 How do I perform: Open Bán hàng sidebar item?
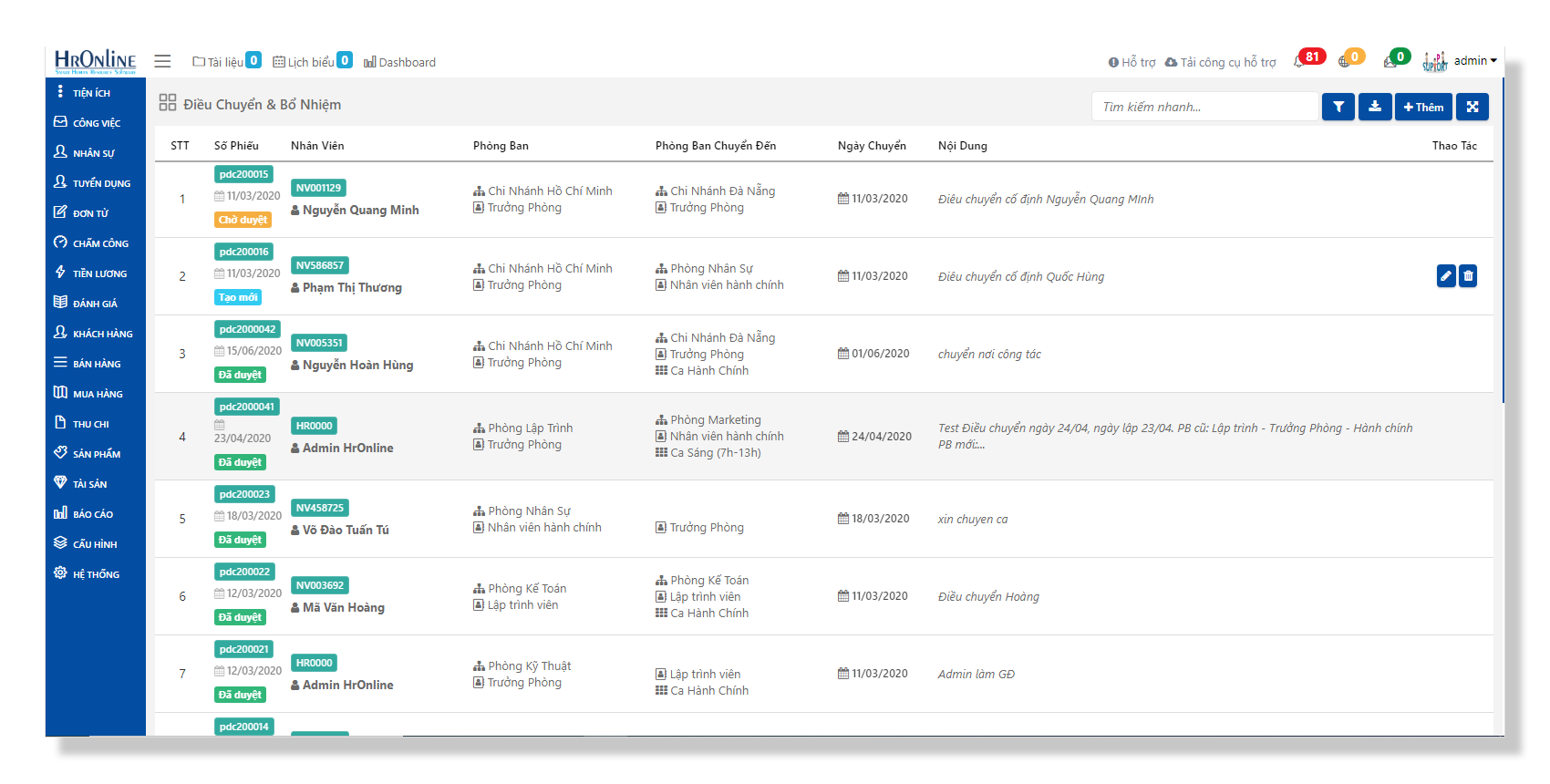pos(95,363)
